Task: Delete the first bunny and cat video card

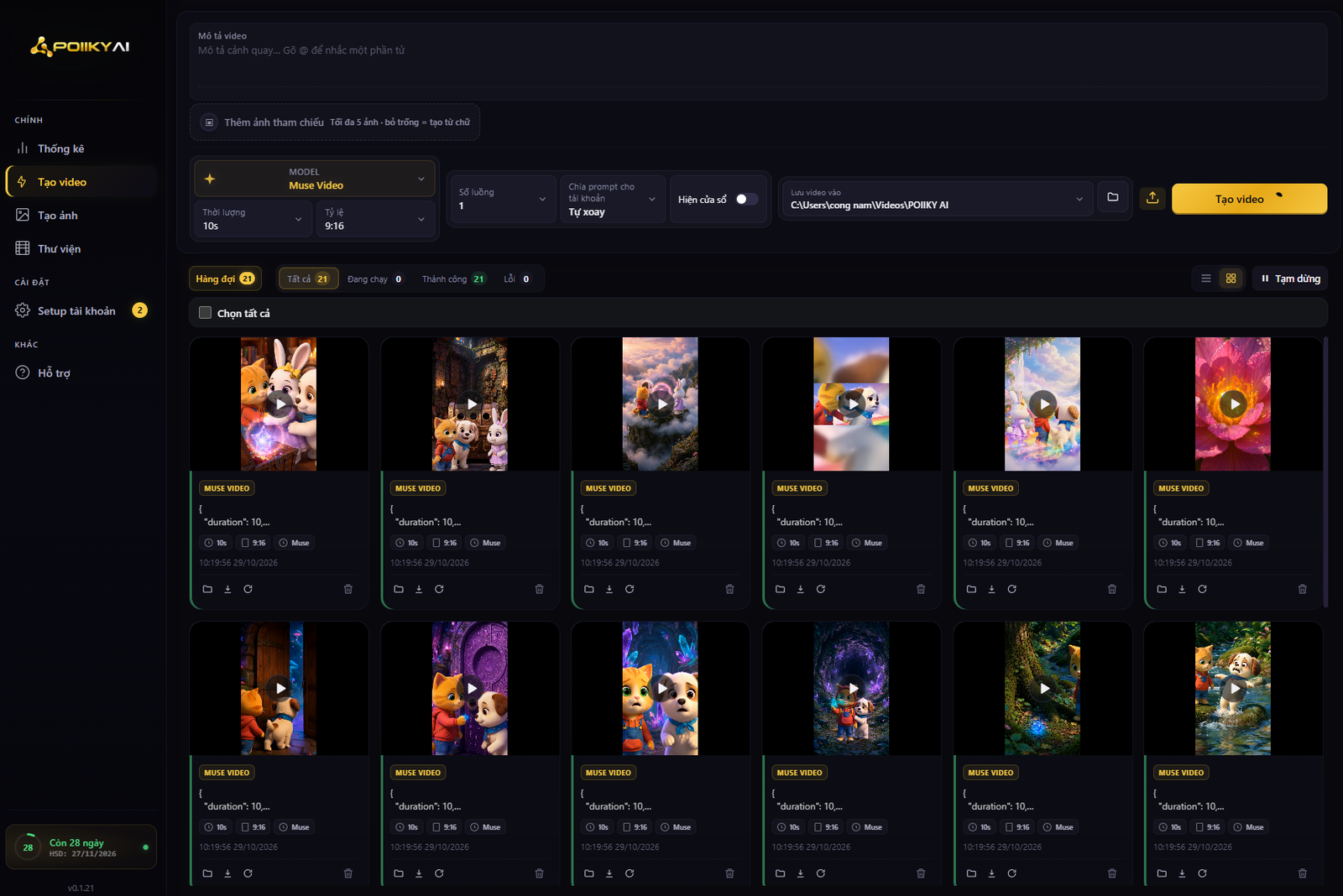Action: [x=348, y=589]
